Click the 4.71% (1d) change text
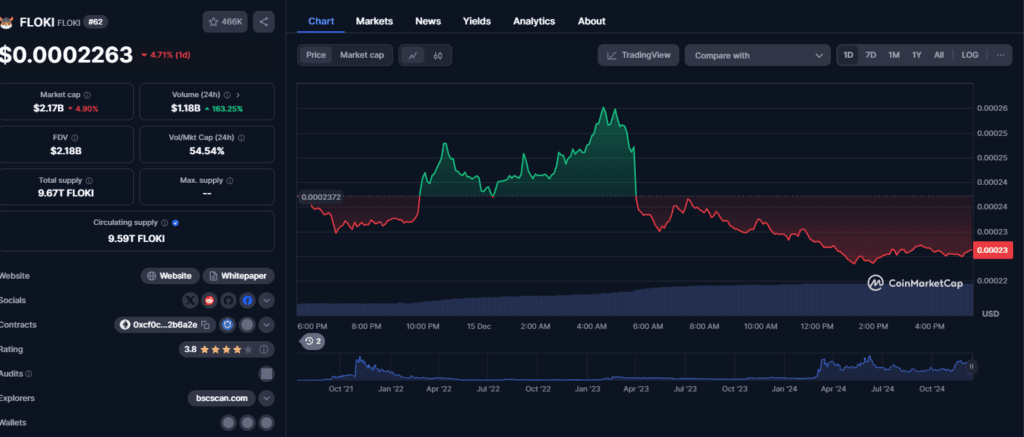 pos(166,55)
